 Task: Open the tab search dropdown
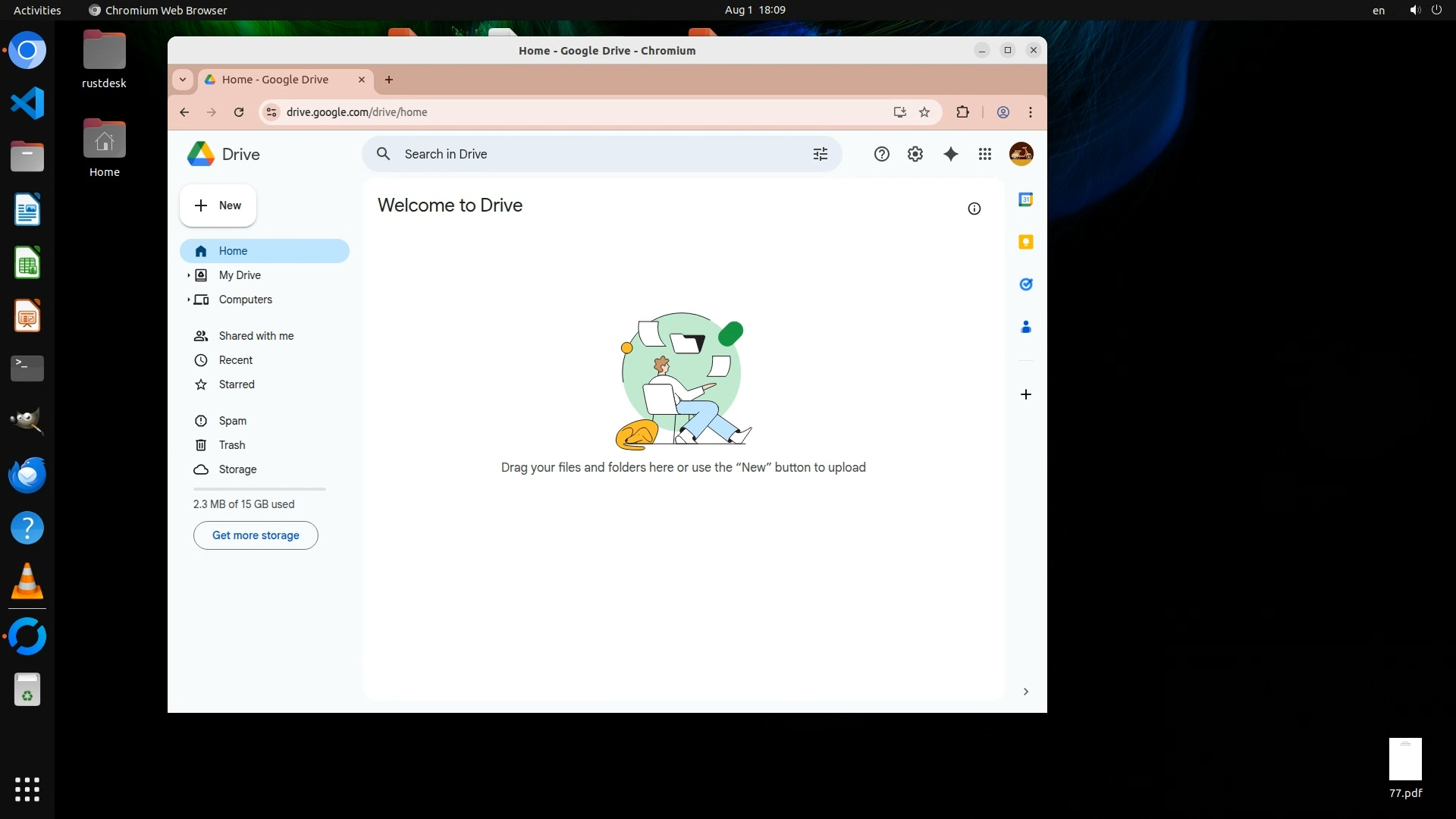coord(183,80)
